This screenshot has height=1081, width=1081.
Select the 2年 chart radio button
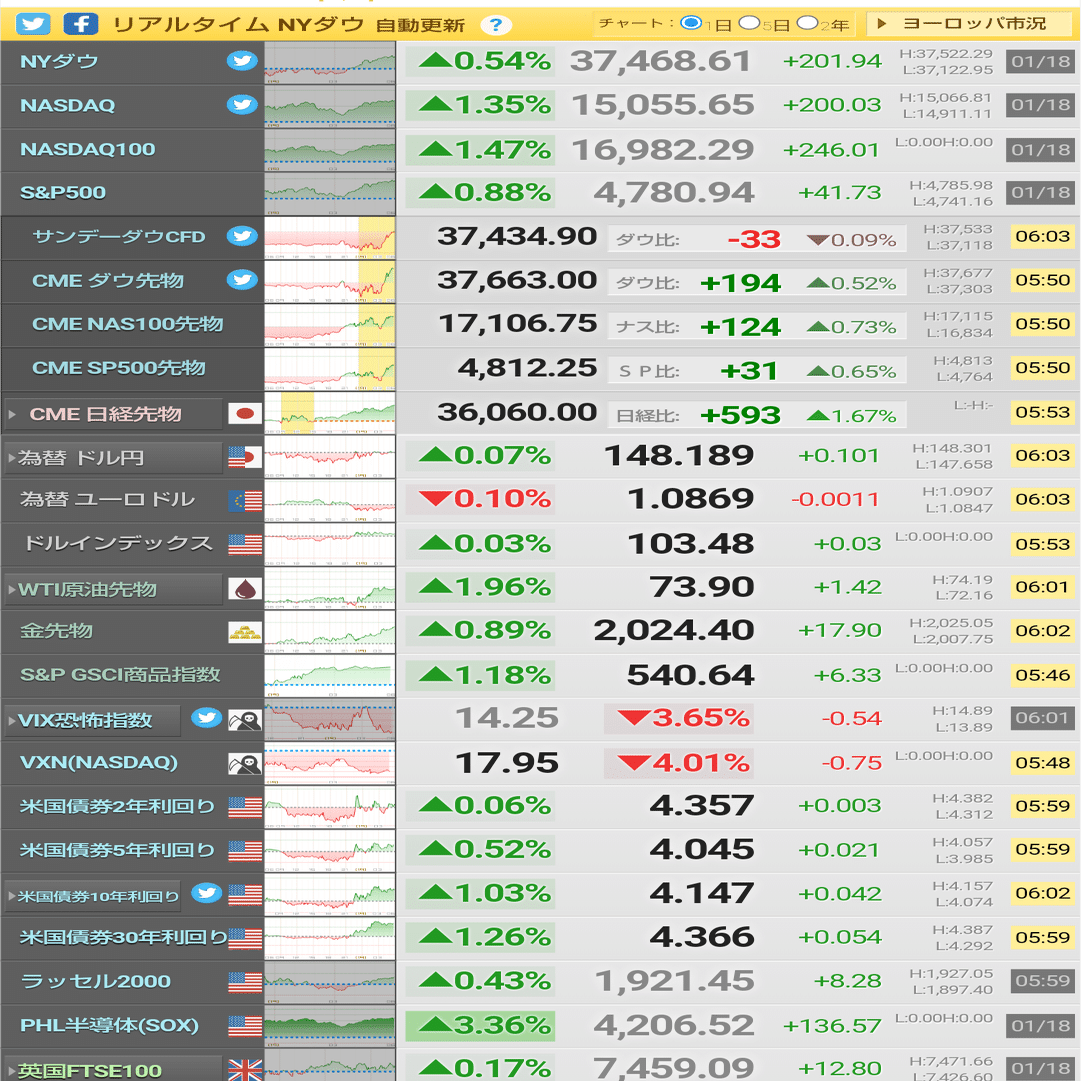[x=807, y=23]
